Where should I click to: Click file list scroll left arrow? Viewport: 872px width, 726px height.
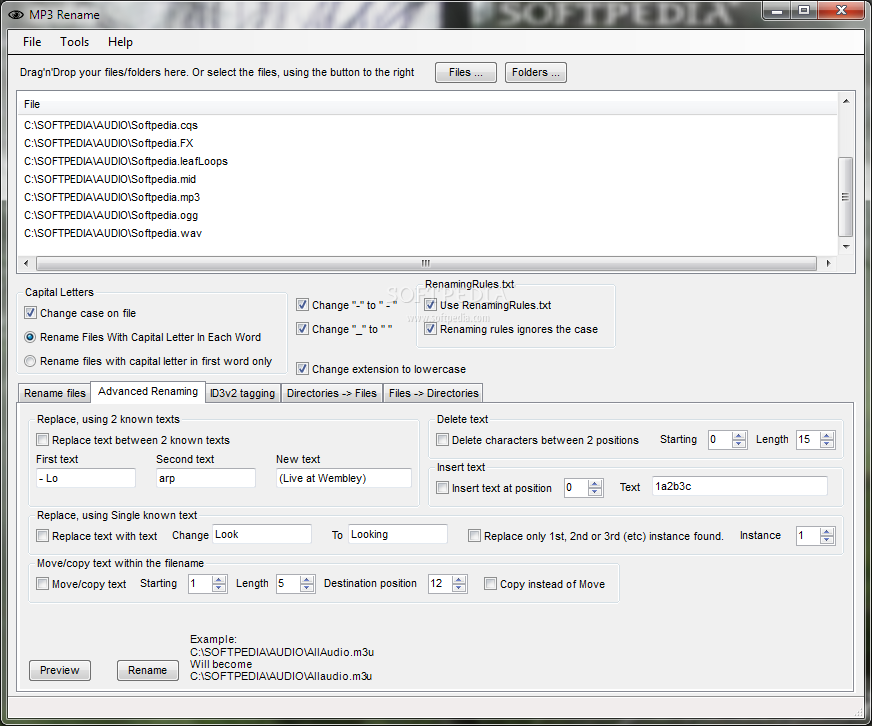(x=26, y=263)
